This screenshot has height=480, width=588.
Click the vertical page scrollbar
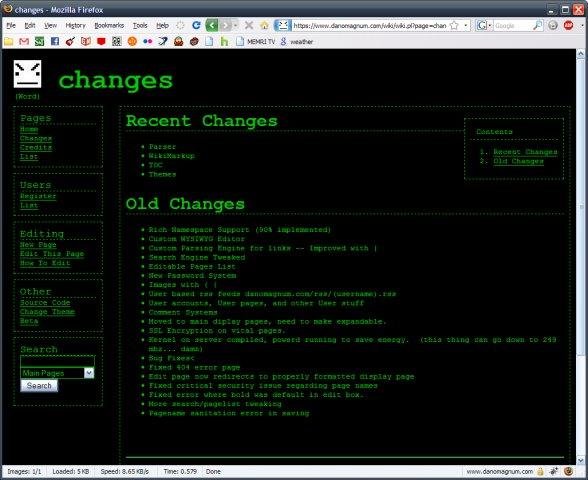tap(580, 208)
